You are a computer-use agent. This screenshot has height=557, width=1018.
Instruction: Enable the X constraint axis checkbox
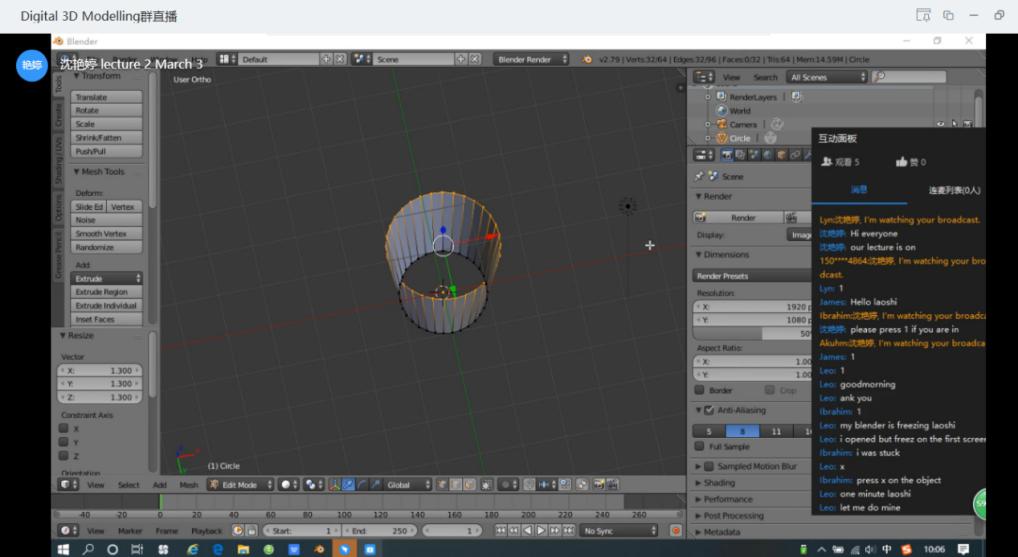click(64, 429)
